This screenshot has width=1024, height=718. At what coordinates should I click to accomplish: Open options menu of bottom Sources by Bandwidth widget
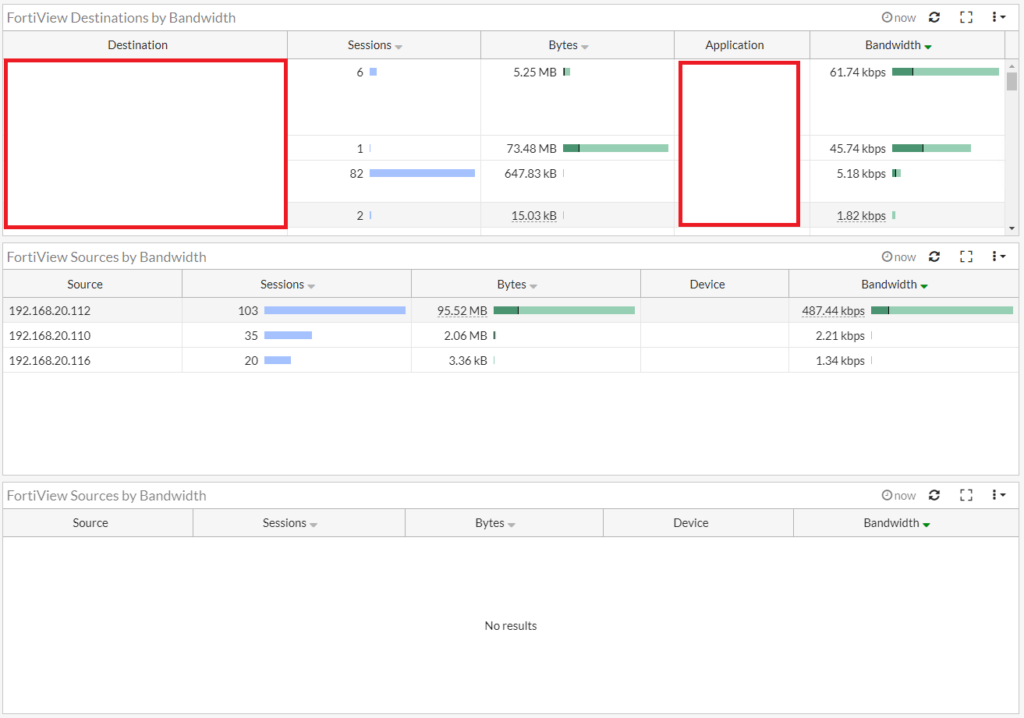[998, 495]
